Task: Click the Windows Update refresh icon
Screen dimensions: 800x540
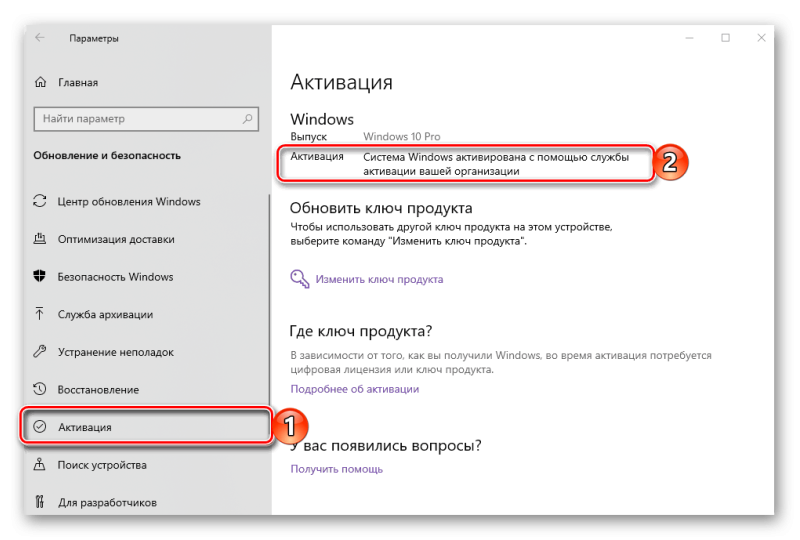Action: (x=40, y=201)
